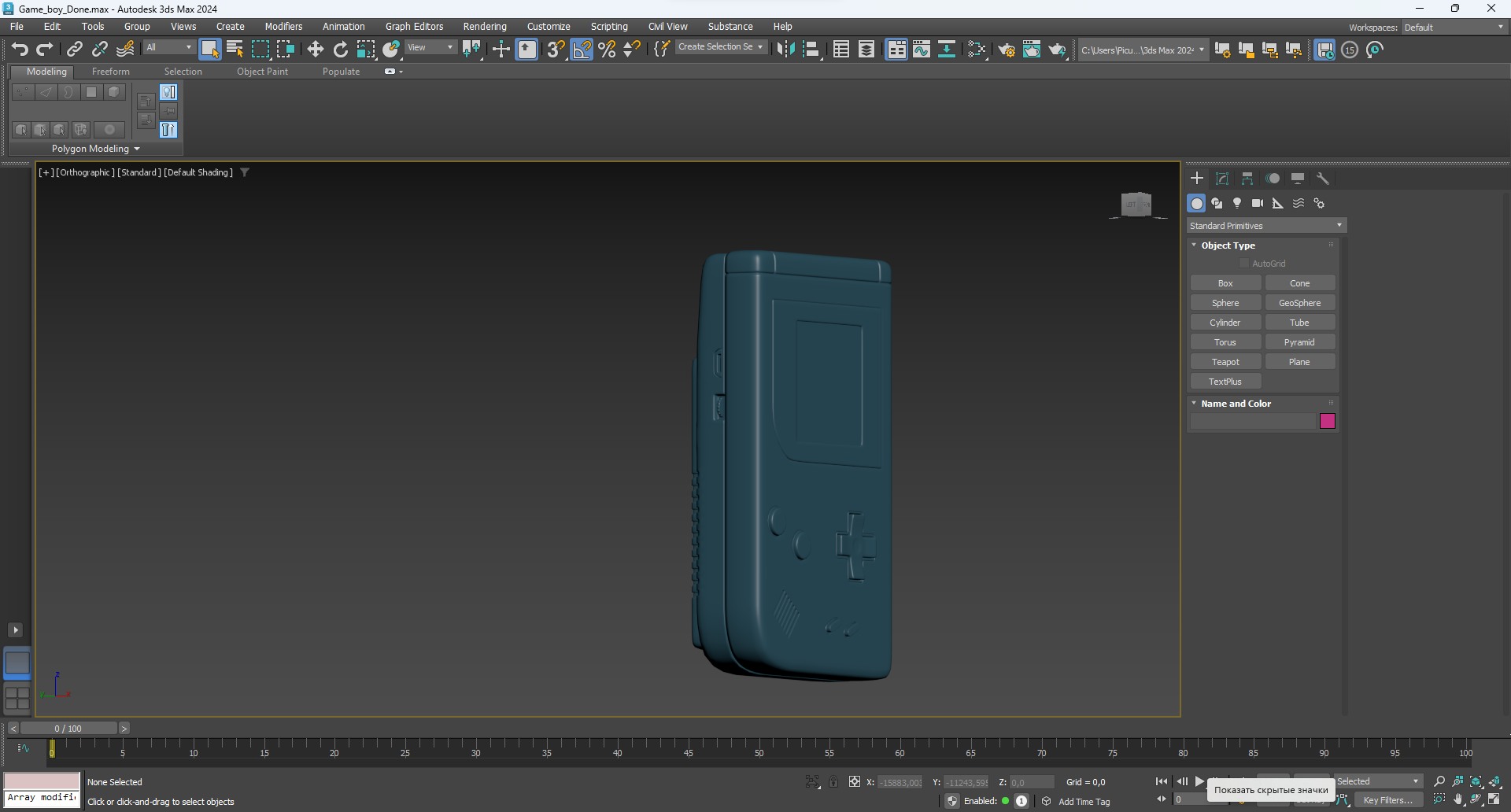Click the object name input field
This screenshot has width=1511, height=812.
pyautogui.click(x=1254, y=421)
